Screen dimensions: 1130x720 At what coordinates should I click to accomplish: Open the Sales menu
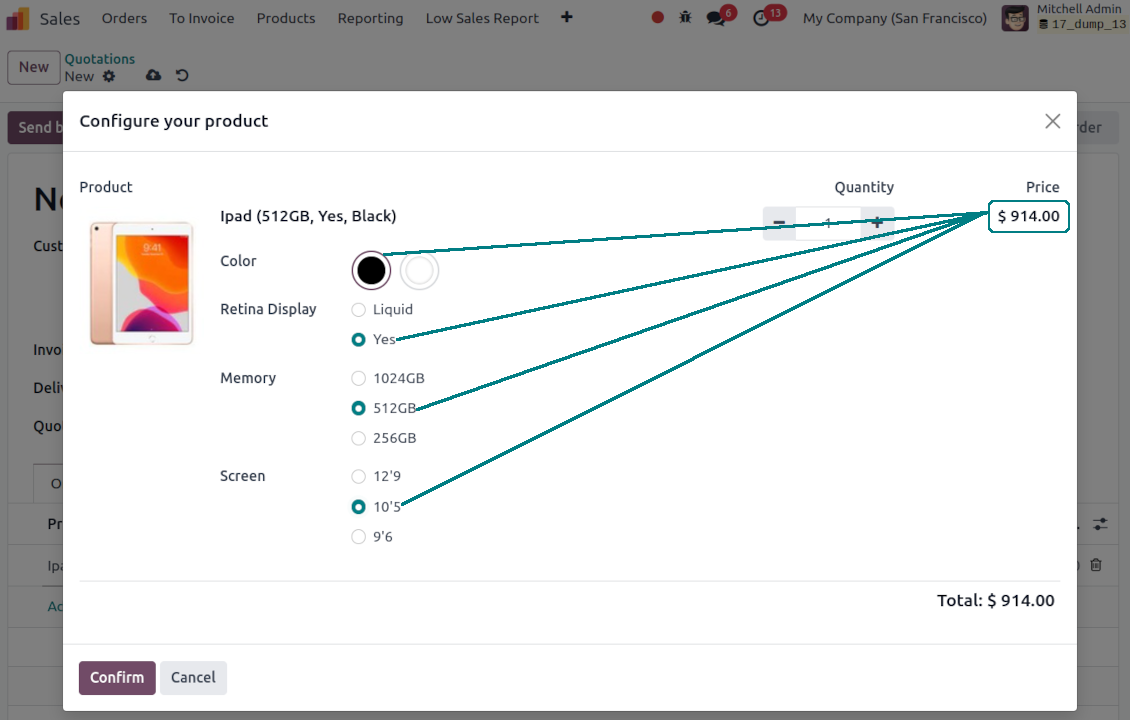pos(60,19)
